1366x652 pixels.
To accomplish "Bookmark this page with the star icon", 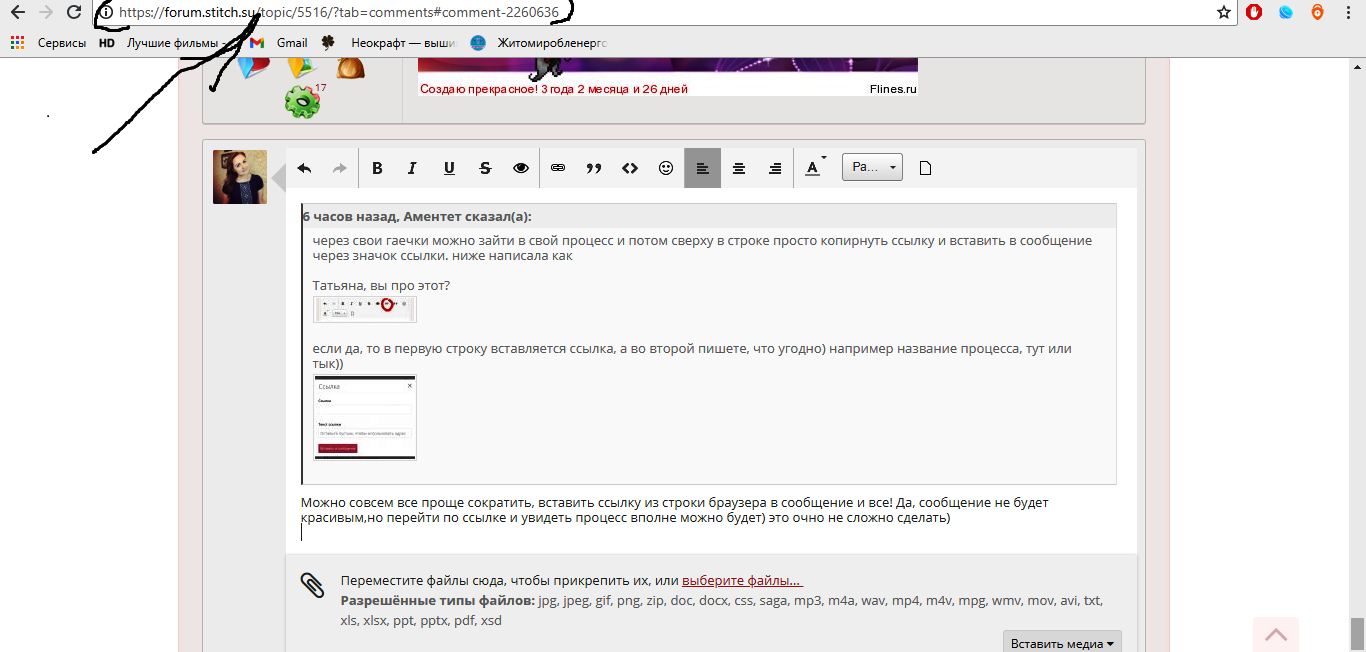I will (x=1223, y=12).
